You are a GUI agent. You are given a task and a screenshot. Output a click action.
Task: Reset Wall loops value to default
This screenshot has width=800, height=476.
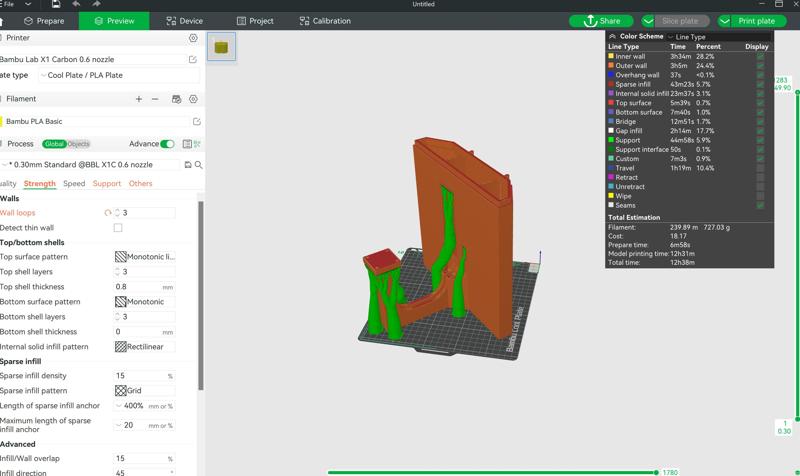click(108, 213)
